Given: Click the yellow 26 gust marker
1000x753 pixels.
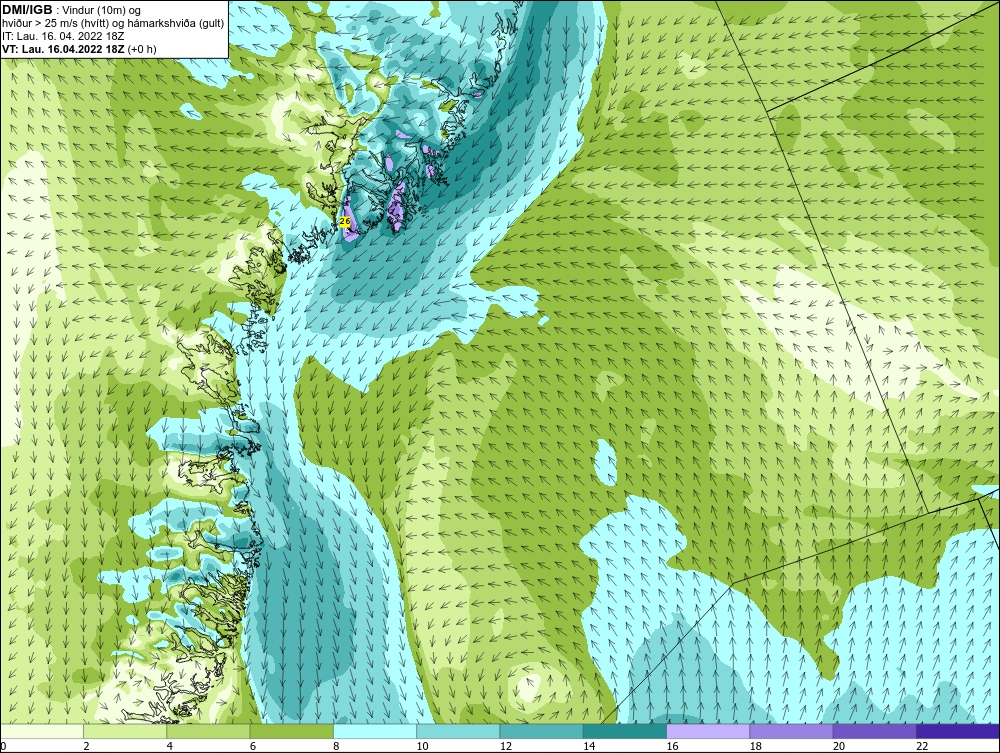Looking at the screenshot, I should click(x=345, y=221).
